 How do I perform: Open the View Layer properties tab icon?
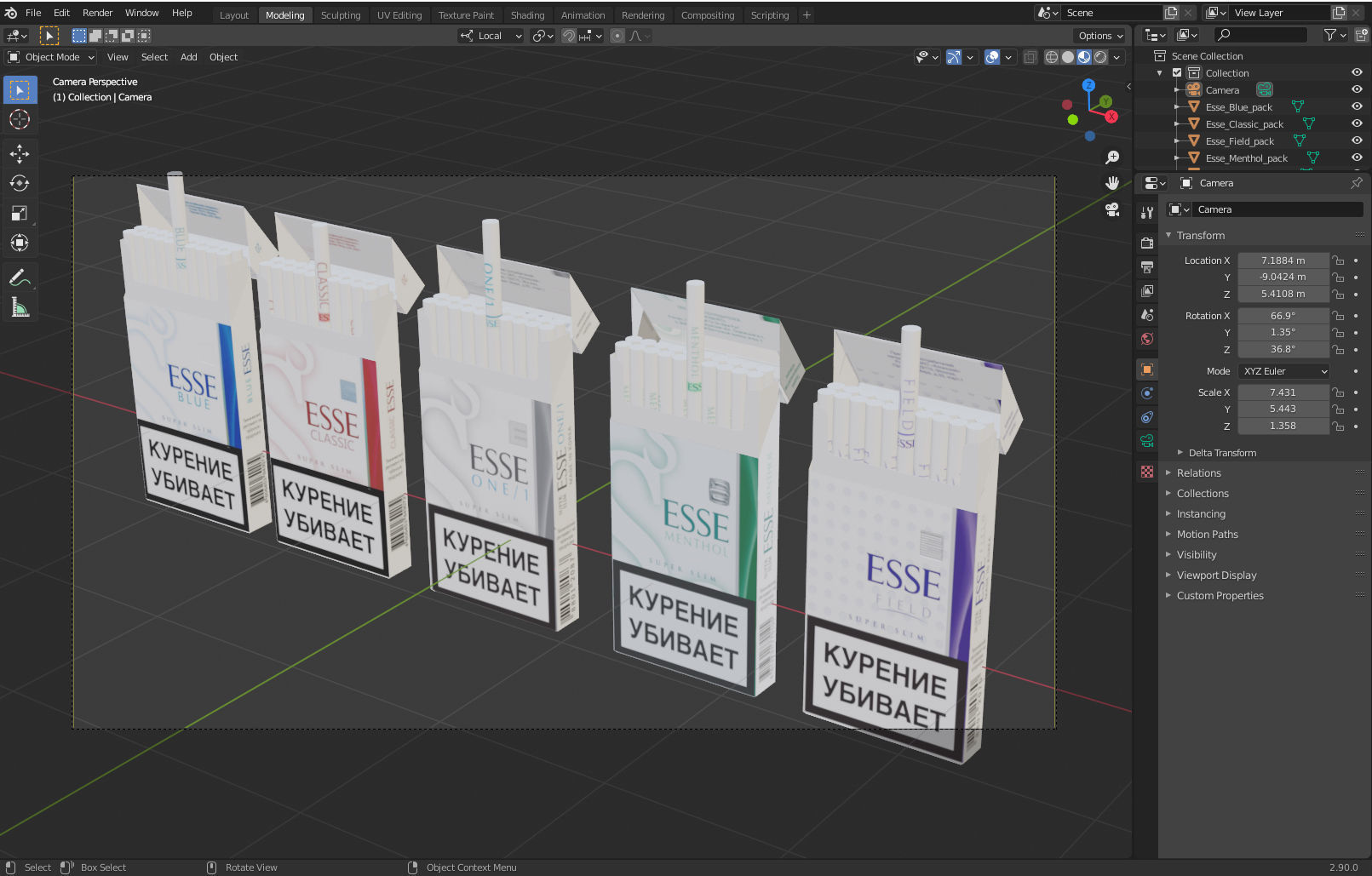1147,291
